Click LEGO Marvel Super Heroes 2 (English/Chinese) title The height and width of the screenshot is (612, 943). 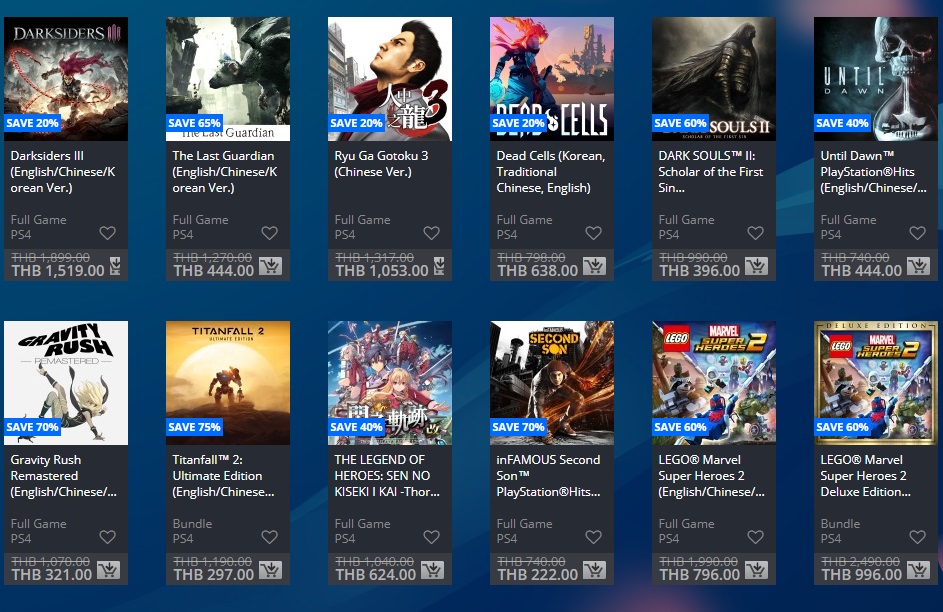pyautogui.click(x=711, y=476)
